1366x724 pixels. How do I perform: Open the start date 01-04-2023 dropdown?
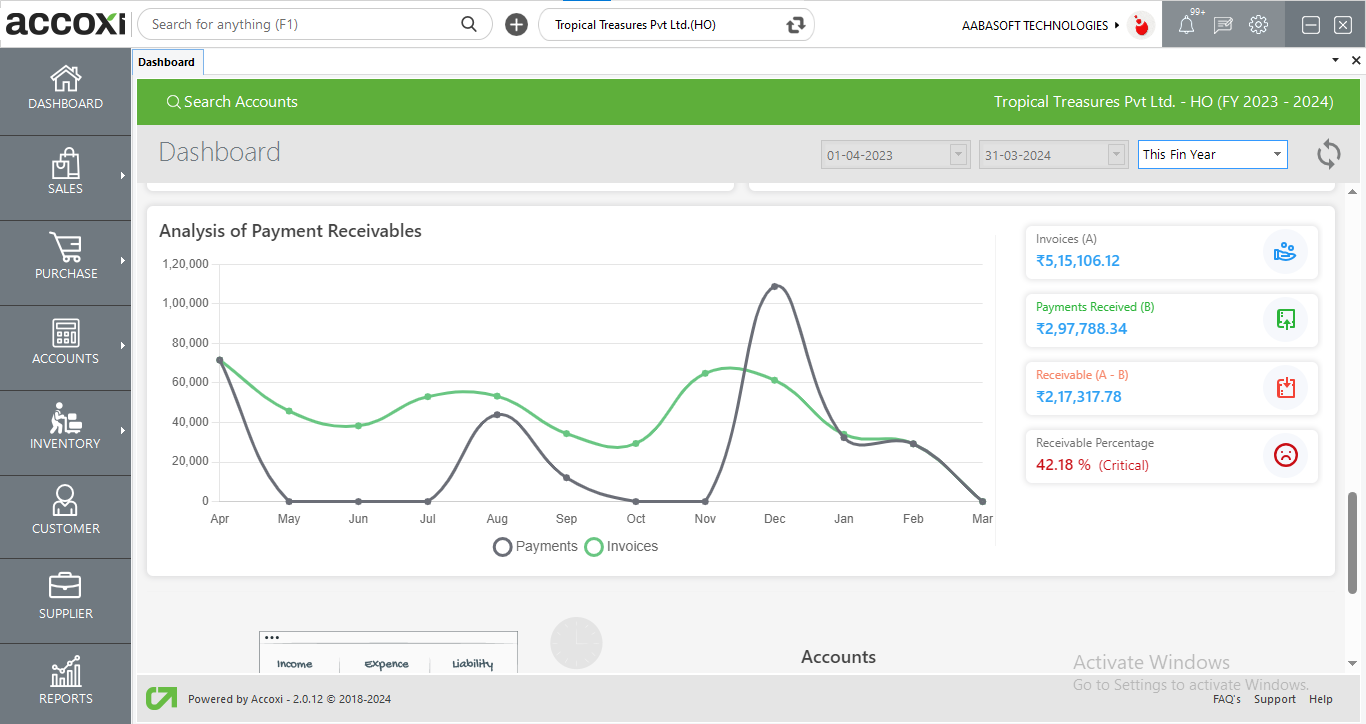tap(959, 155)
